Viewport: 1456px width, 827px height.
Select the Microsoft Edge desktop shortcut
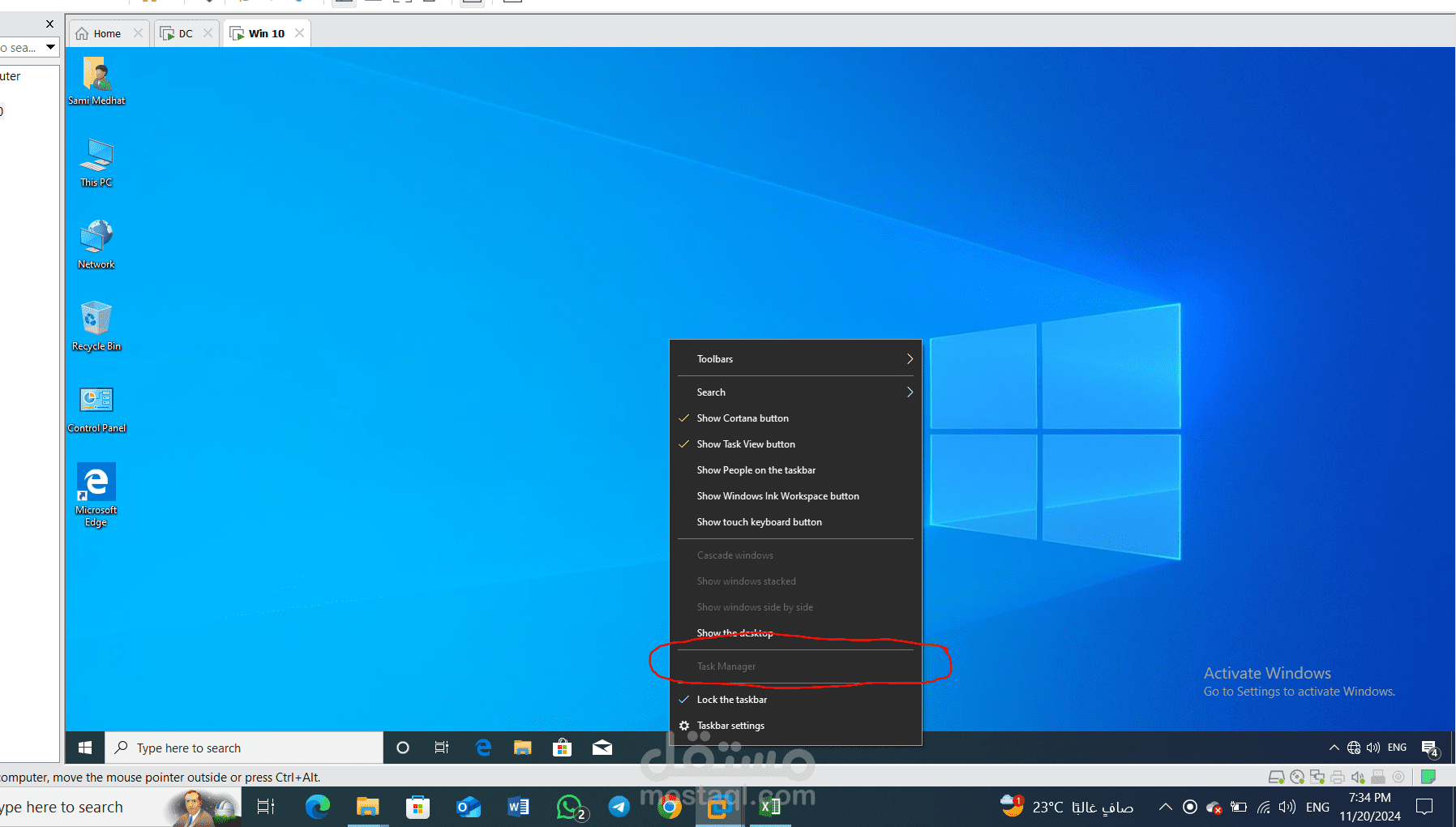point(96,495)
